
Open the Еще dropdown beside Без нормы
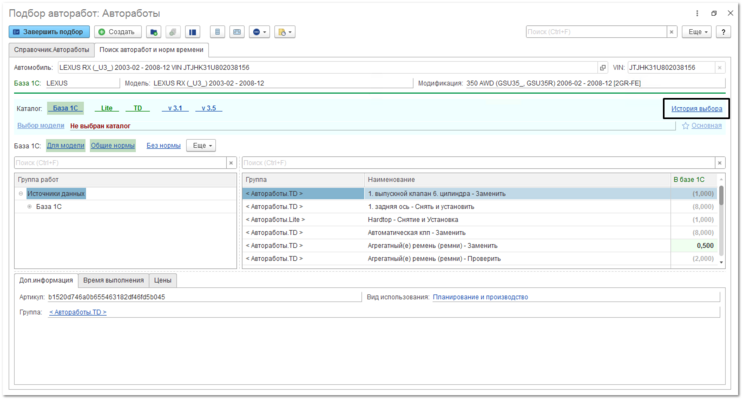tap(201, 145)
